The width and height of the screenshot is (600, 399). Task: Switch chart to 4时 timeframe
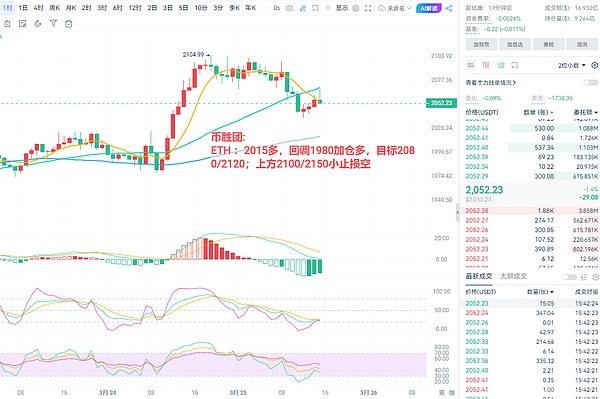tap(38, 8)
